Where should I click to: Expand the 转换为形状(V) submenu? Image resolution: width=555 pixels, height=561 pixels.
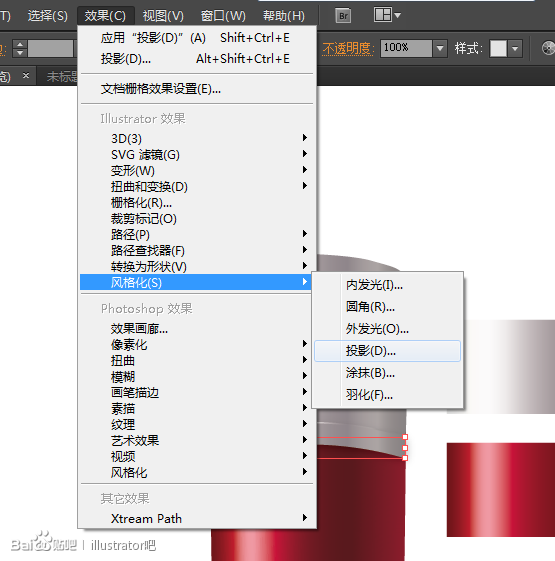196,267
